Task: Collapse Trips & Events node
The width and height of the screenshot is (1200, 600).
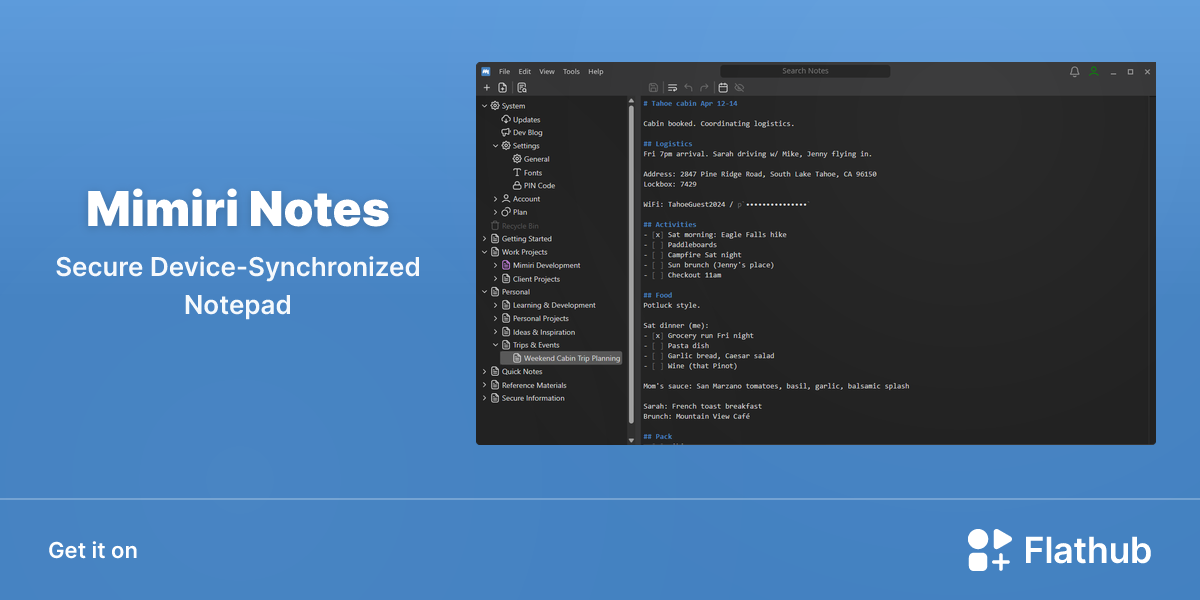Action: coord(495,345)
